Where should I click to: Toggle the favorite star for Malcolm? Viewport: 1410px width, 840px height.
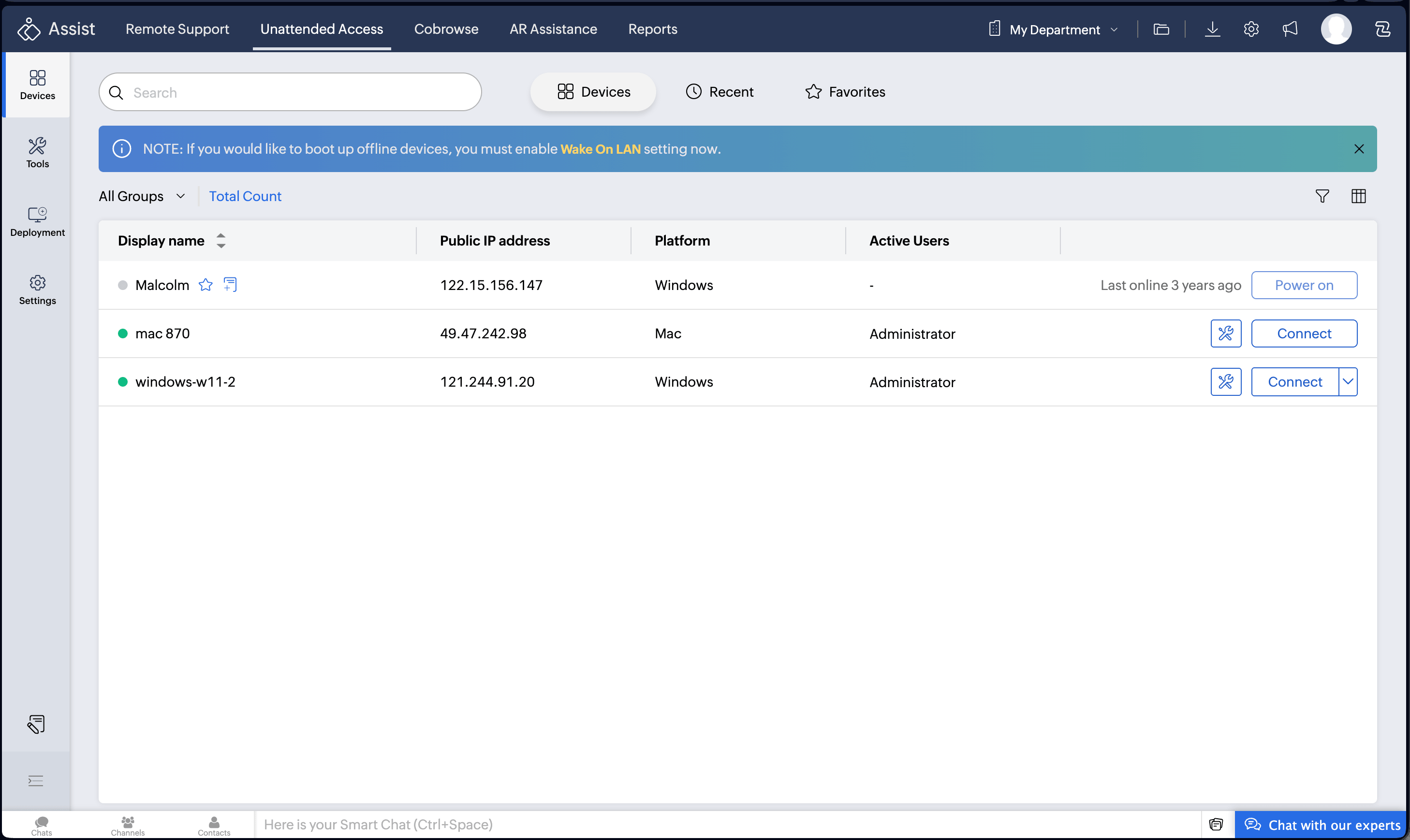tap(206, 285)
